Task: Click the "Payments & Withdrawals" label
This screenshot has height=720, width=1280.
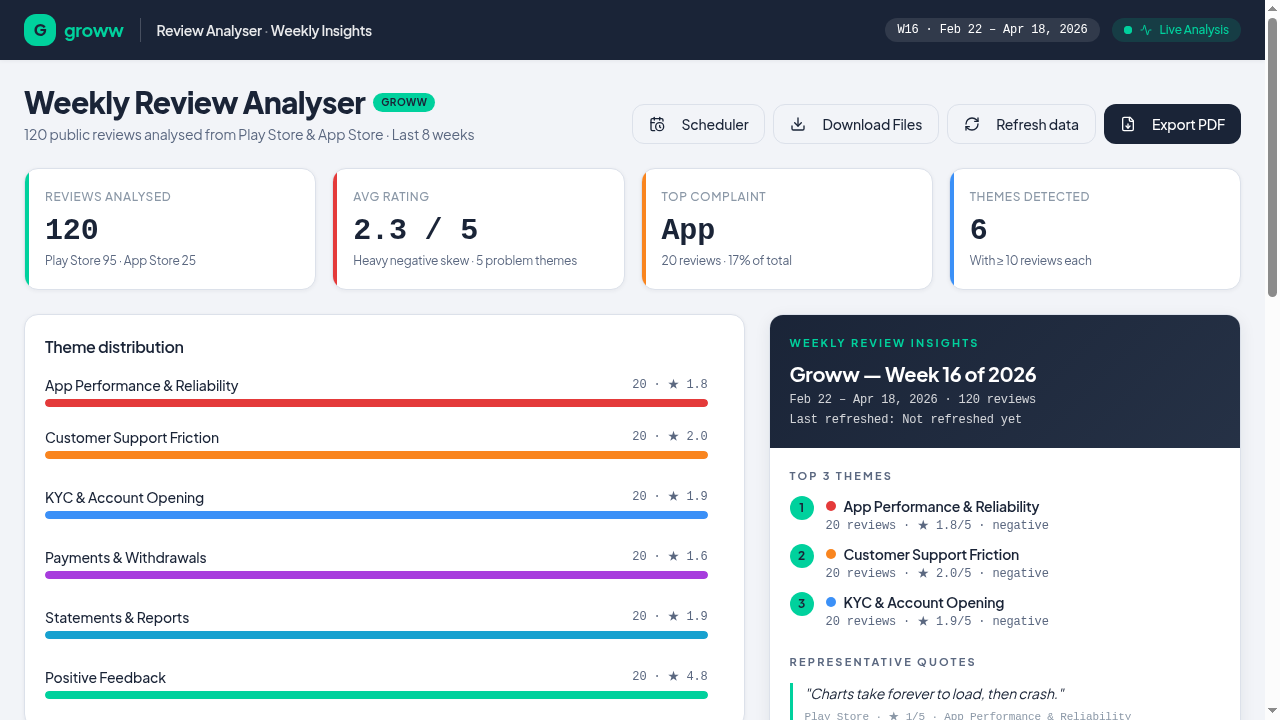Action: (x=126, y=558)
